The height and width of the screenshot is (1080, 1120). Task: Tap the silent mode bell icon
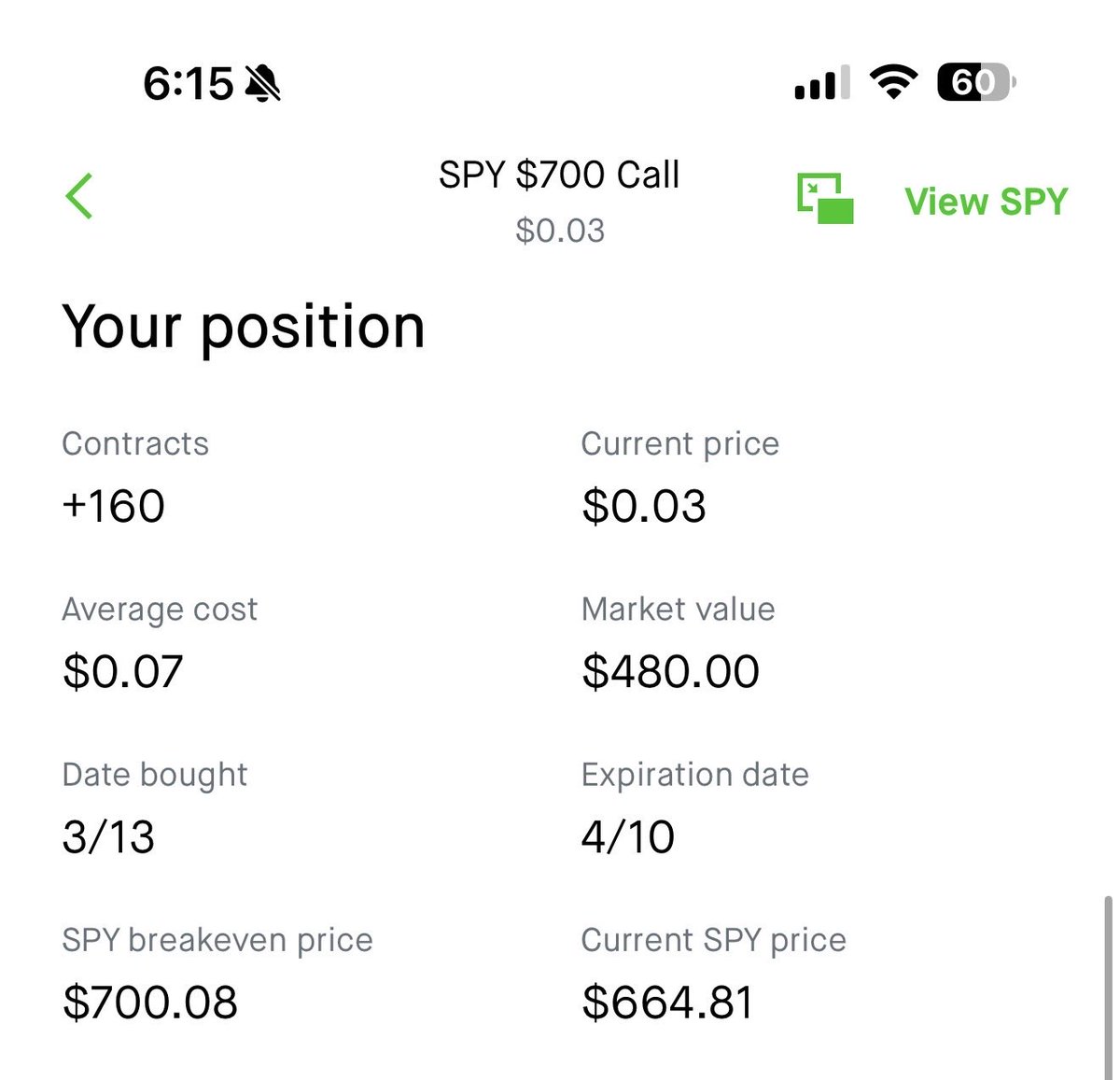pyautogui.click(x=262, y=84)
